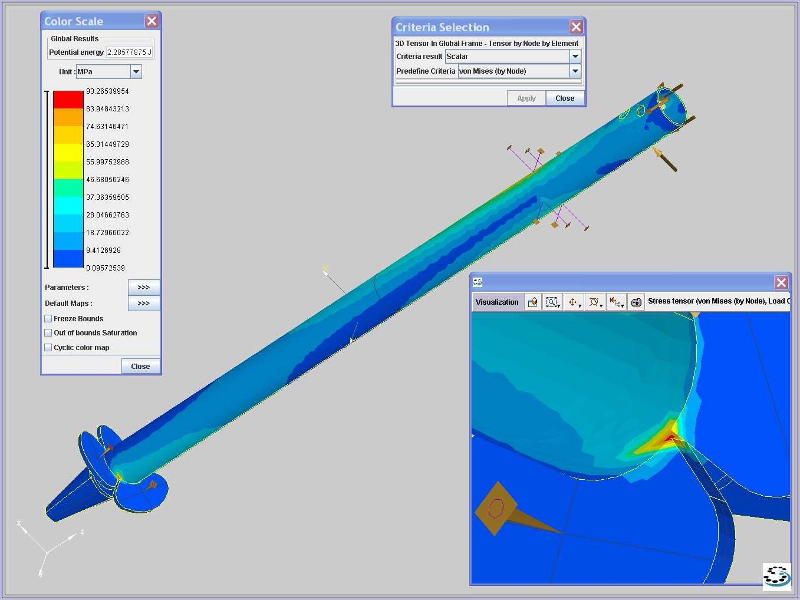Click the Potential energy value field
Viewport: 800px width, 600px height.
tap(129, 52)
